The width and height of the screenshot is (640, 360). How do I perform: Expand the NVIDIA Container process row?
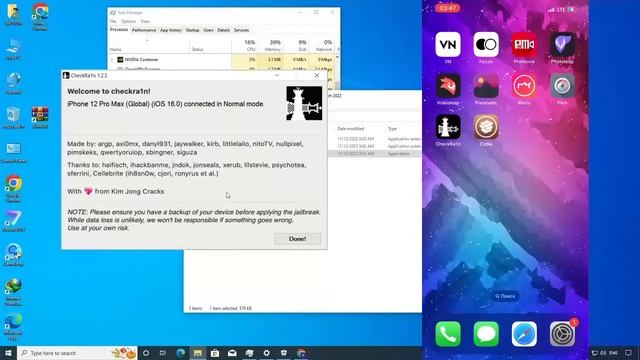(x=112, y=60)
